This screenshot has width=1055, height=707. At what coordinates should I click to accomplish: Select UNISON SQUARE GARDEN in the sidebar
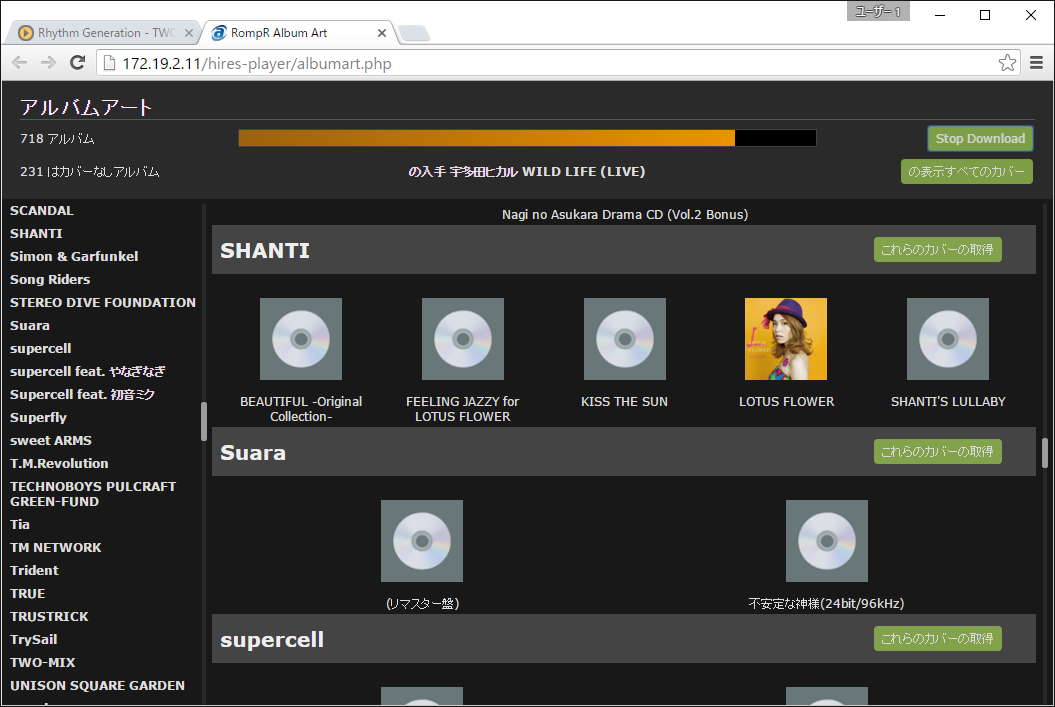[98, 685]
